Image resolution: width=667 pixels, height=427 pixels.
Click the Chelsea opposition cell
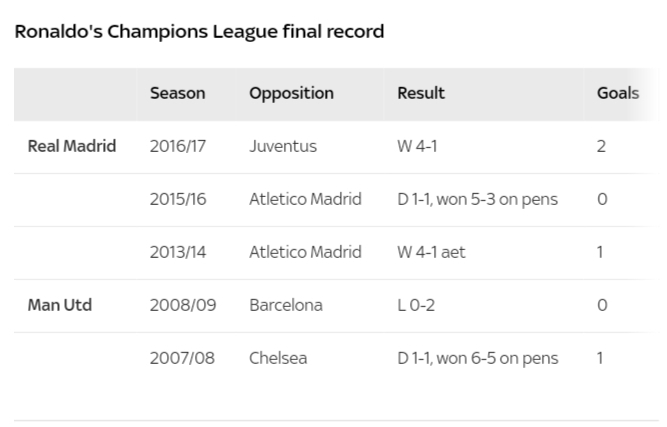[278, 358]
